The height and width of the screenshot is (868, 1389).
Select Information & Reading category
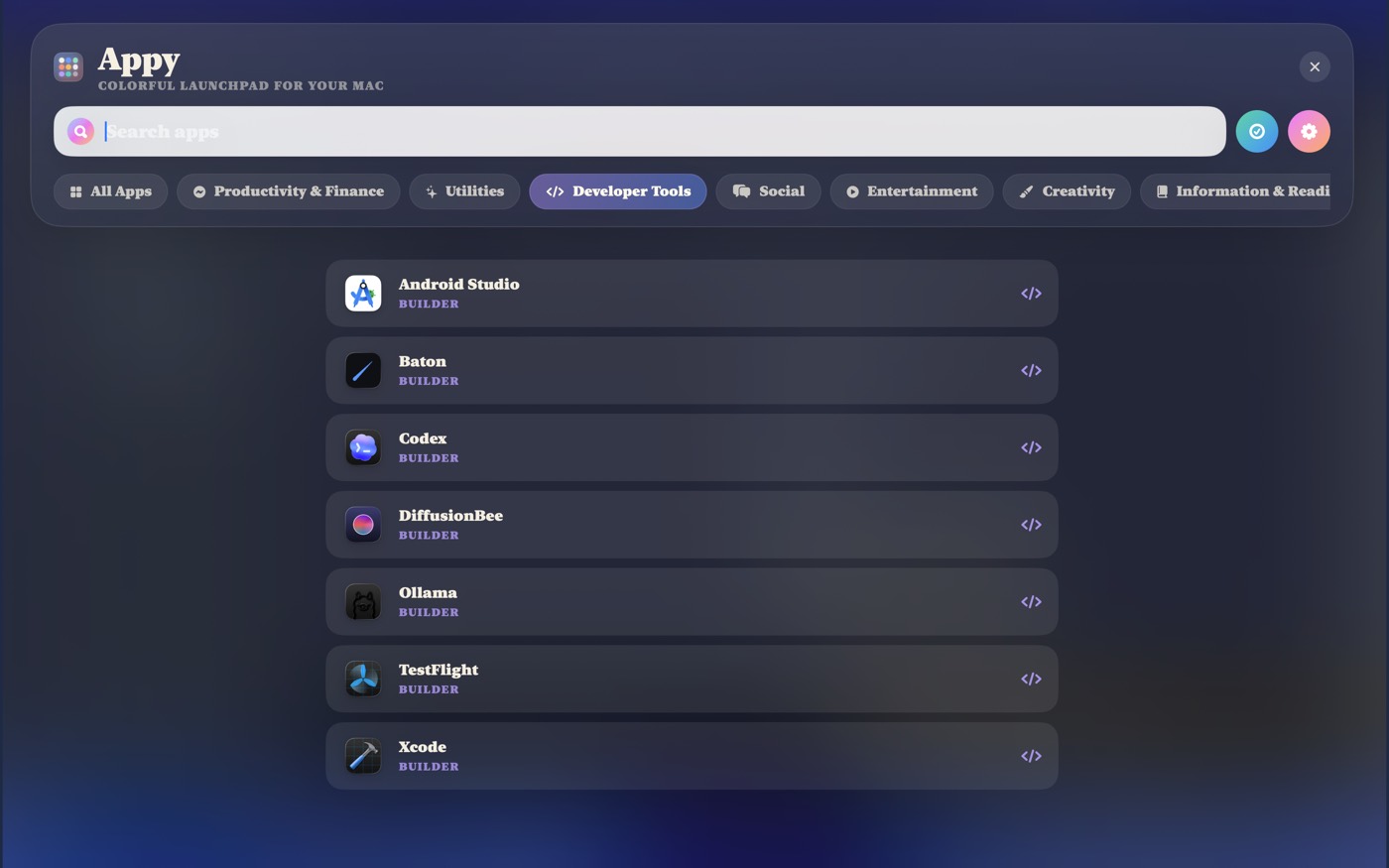point(1235,191)
